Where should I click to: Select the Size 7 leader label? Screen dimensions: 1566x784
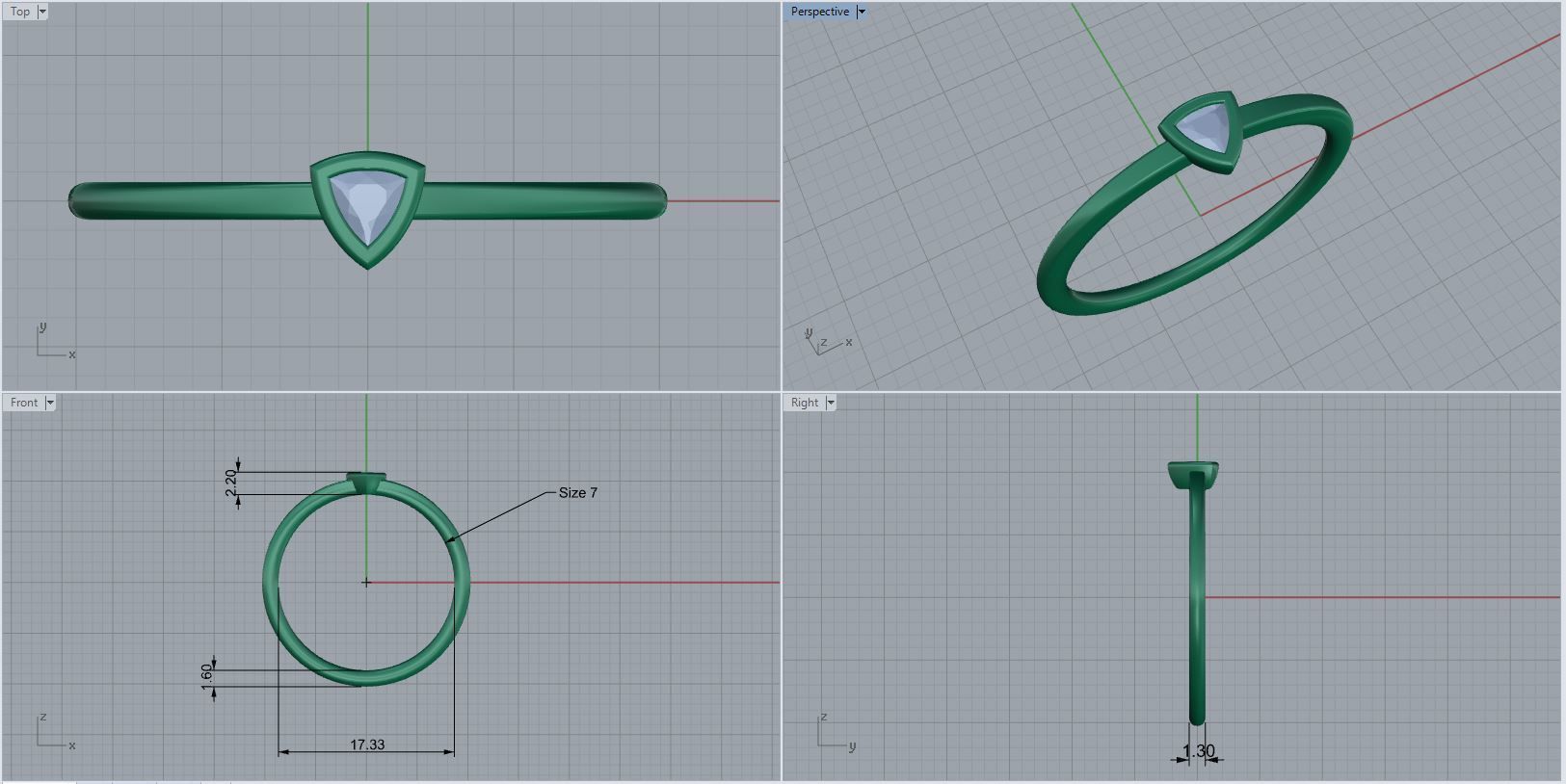click(578, 492)
